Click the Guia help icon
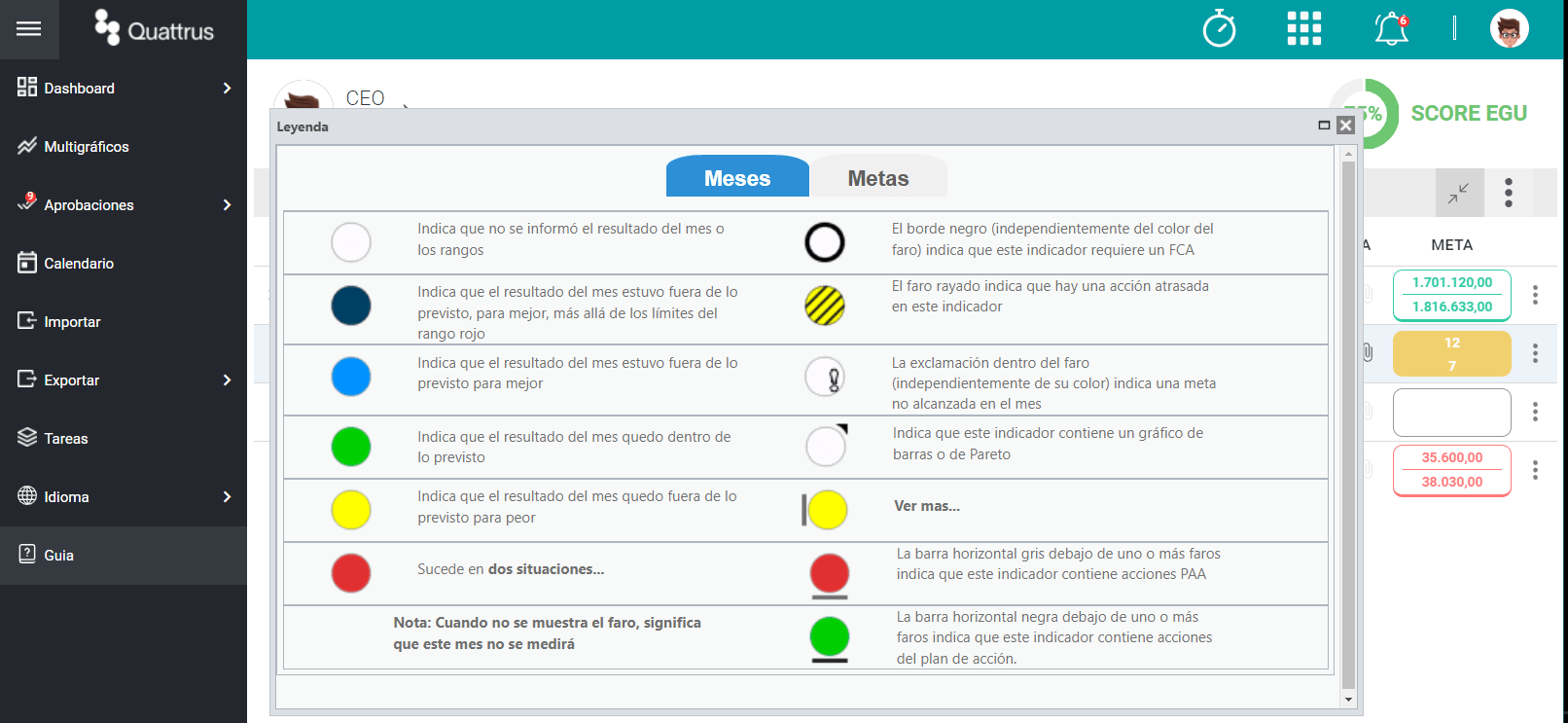The height and width of the screenshot is (723, 1568). [27, 554]
